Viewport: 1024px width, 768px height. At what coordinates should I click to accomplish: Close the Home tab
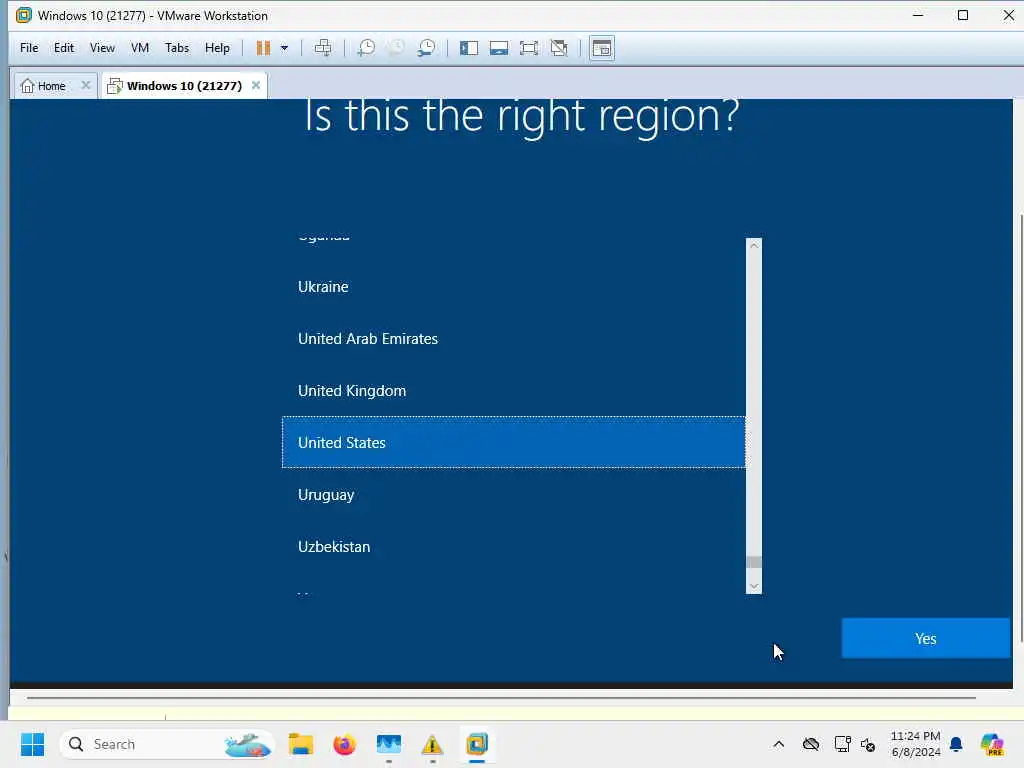86,85
